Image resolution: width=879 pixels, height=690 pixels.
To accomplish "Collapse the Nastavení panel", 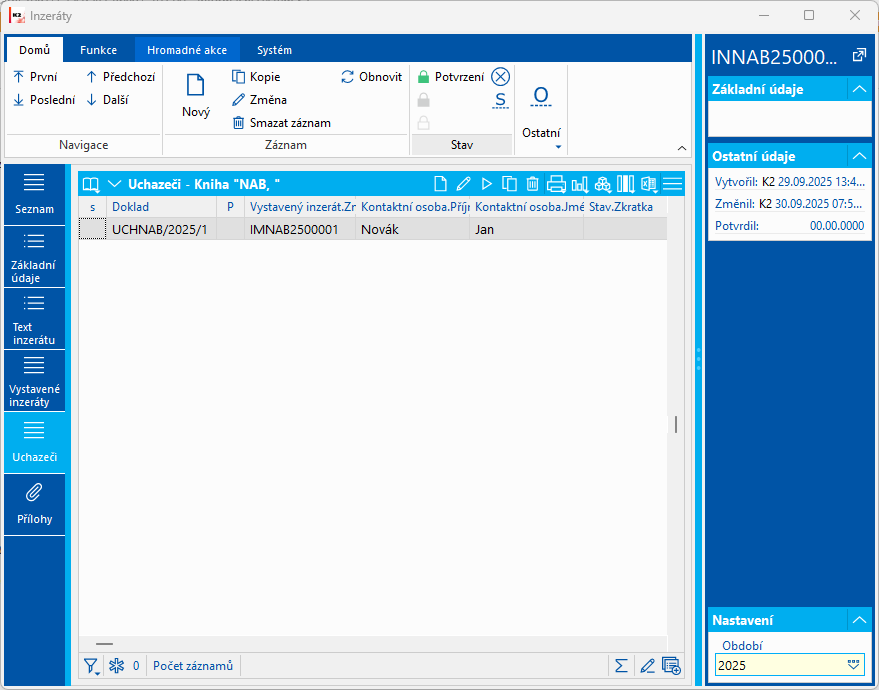I will [x=859, y=620].
